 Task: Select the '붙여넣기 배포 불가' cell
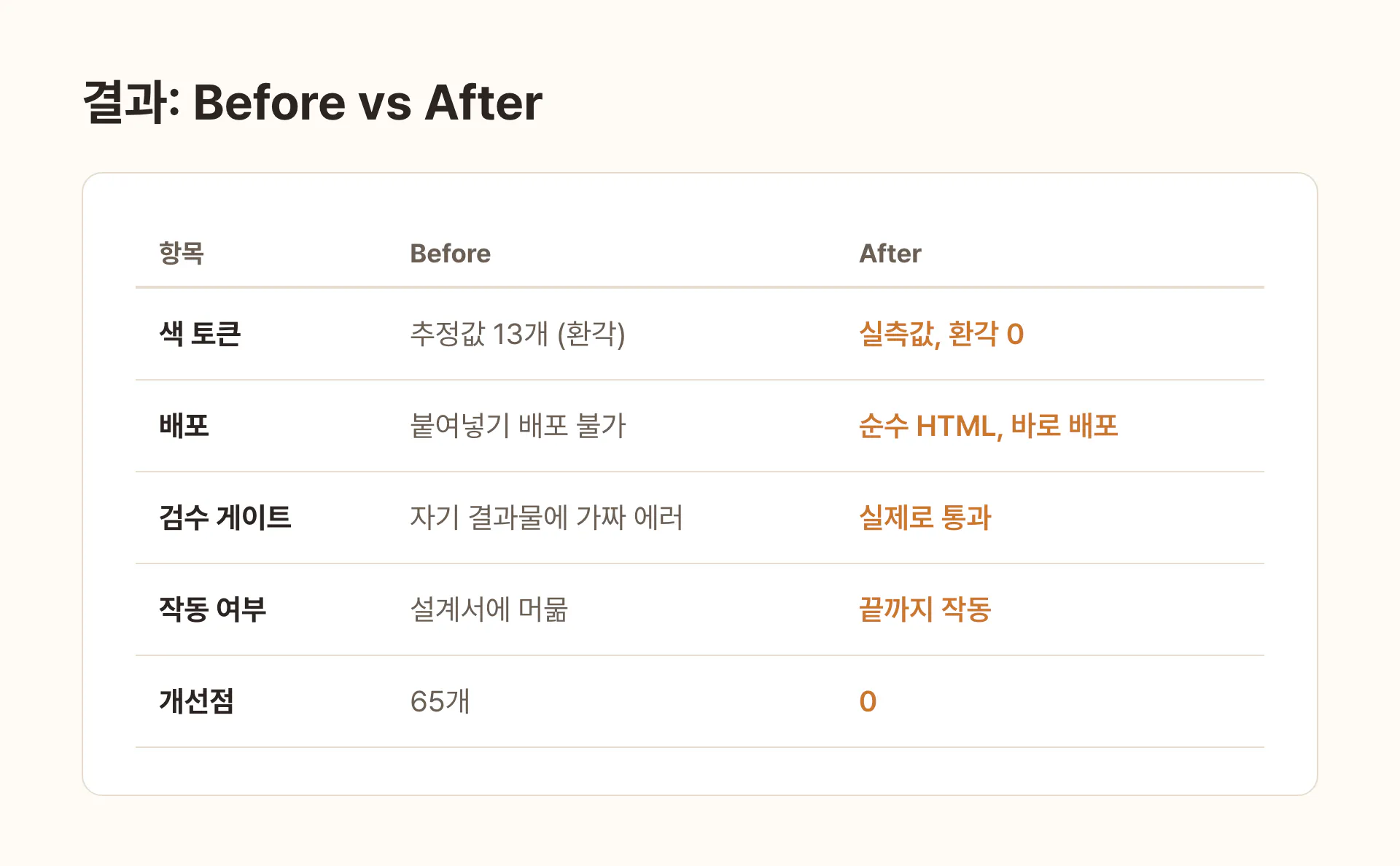518,426
